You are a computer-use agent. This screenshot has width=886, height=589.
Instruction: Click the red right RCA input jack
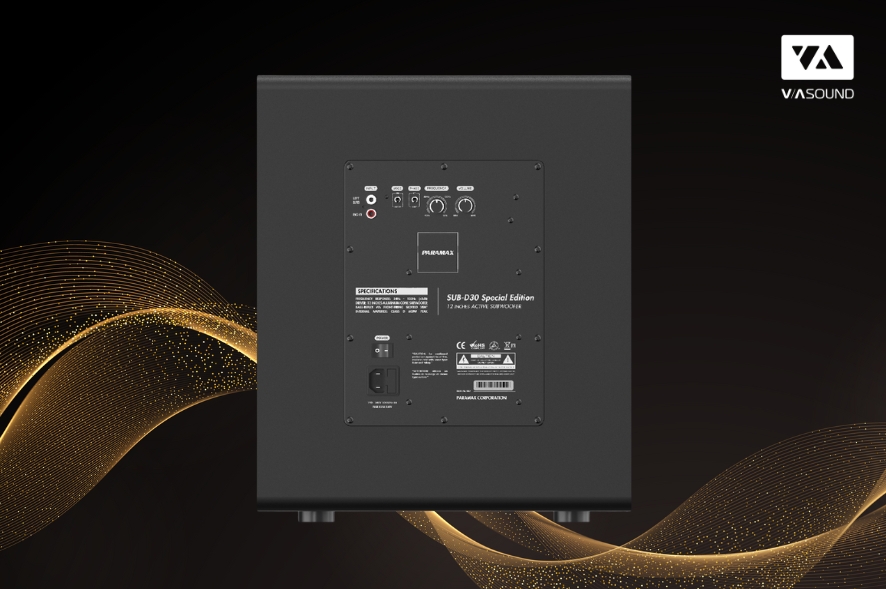pyautogui.click(x=371, y=214)
